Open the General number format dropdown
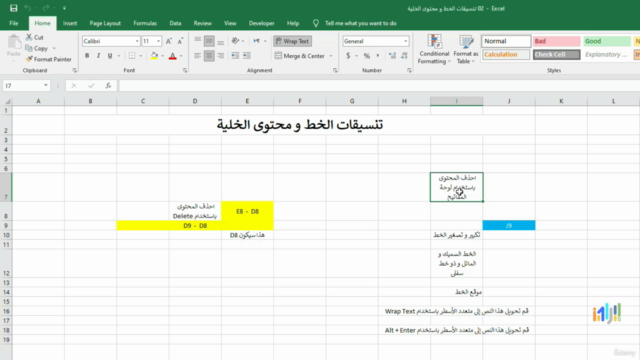Image resolution: width=640 pixels, height=360 pixels. pyautogui.click(x=405, y=41)
